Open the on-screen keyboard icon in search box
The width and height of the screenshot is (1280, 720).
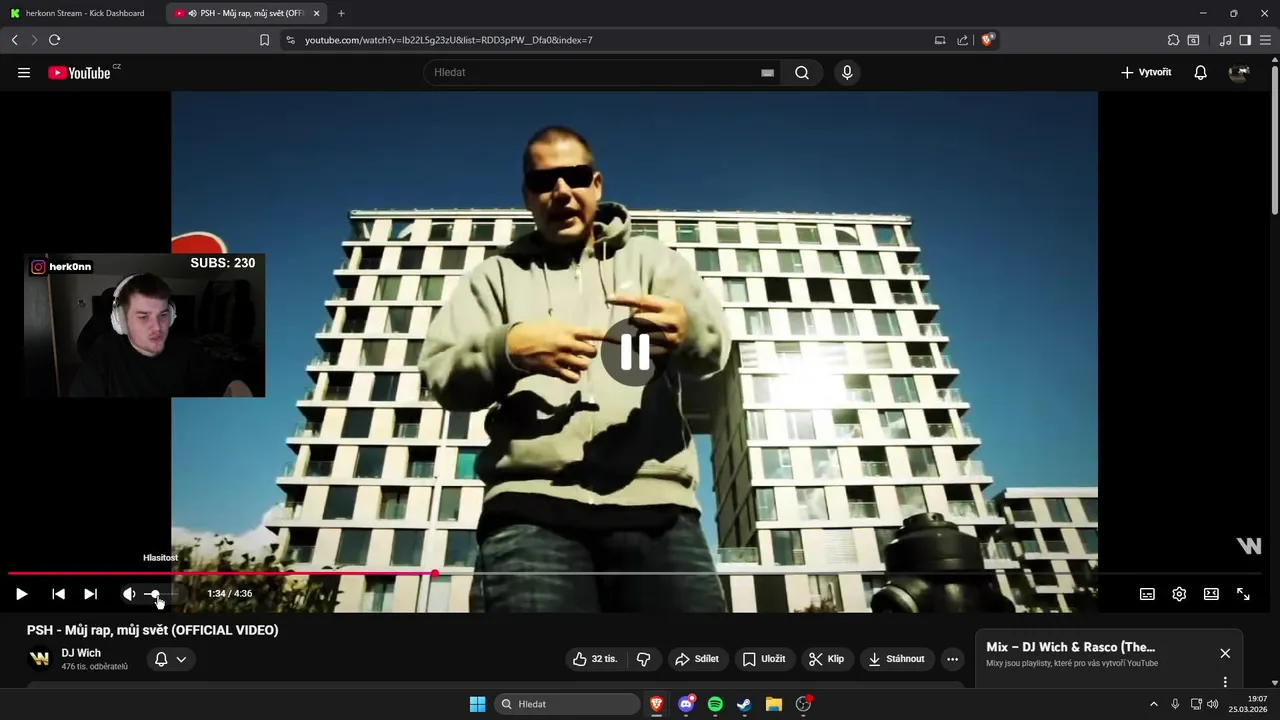[767, 73]
